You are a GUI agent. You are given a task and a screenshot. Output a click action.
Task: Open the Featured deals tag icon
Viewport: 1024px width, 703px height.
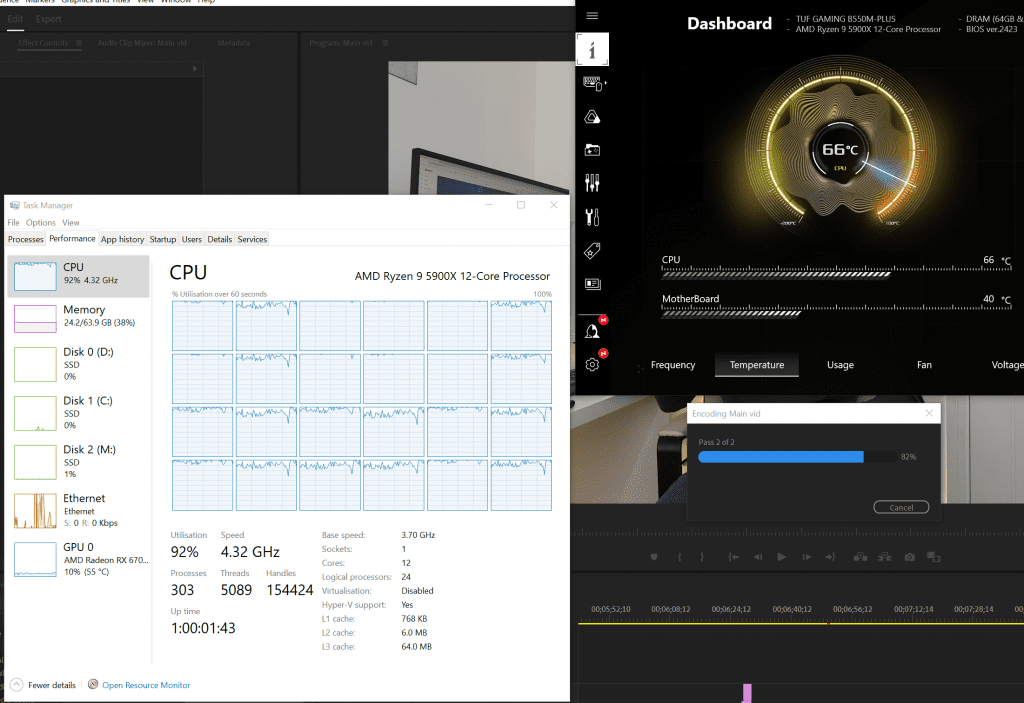[592, 251]
